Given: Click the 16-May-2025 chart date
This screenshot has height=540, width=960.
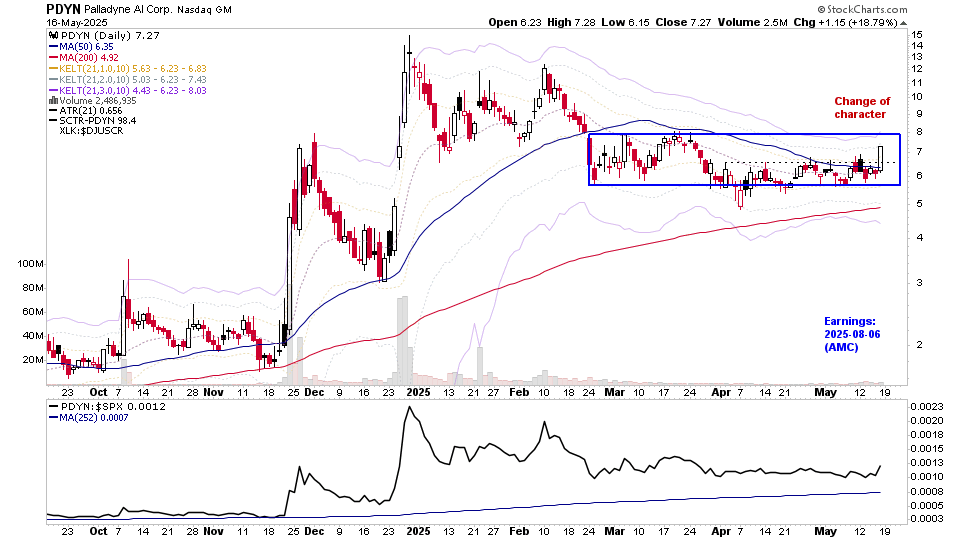Looking at the screenshot, I should (77, 23).
